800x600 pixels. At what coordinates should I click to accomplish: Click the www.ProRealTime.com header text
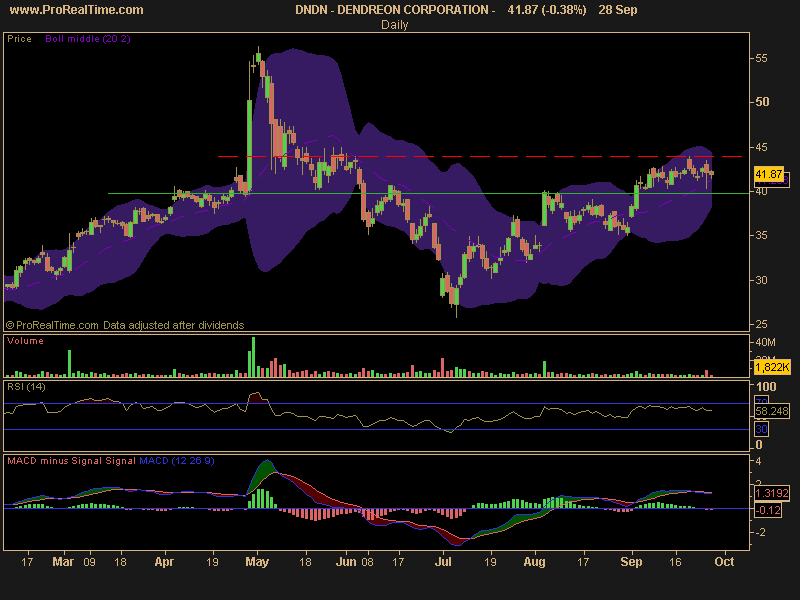77,10
